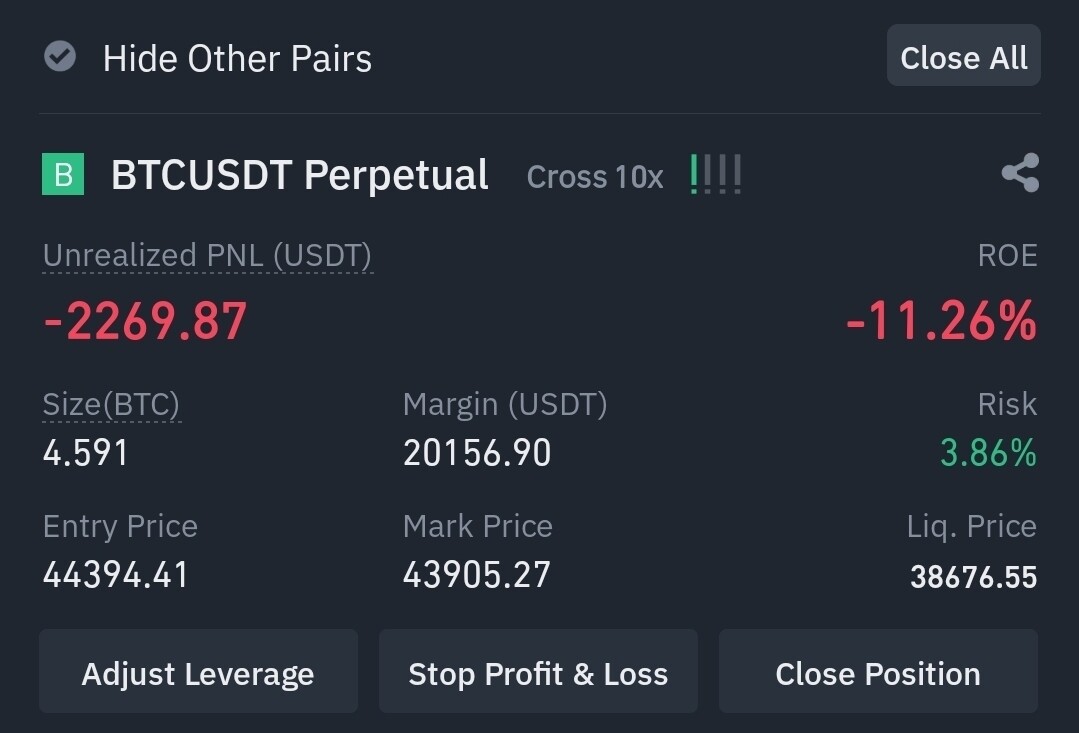Tap the underlined Size(BTC) label
Viewport: 1079px width, 733px height.
(x=111, y=405)
